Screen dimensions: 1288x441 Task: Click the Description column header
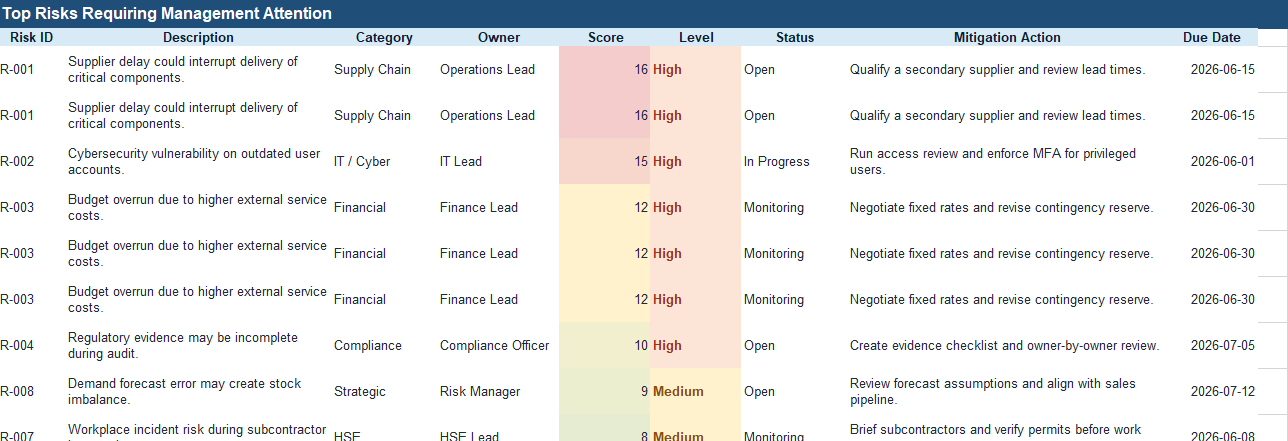pyautogui.click(x=198, y=37)
